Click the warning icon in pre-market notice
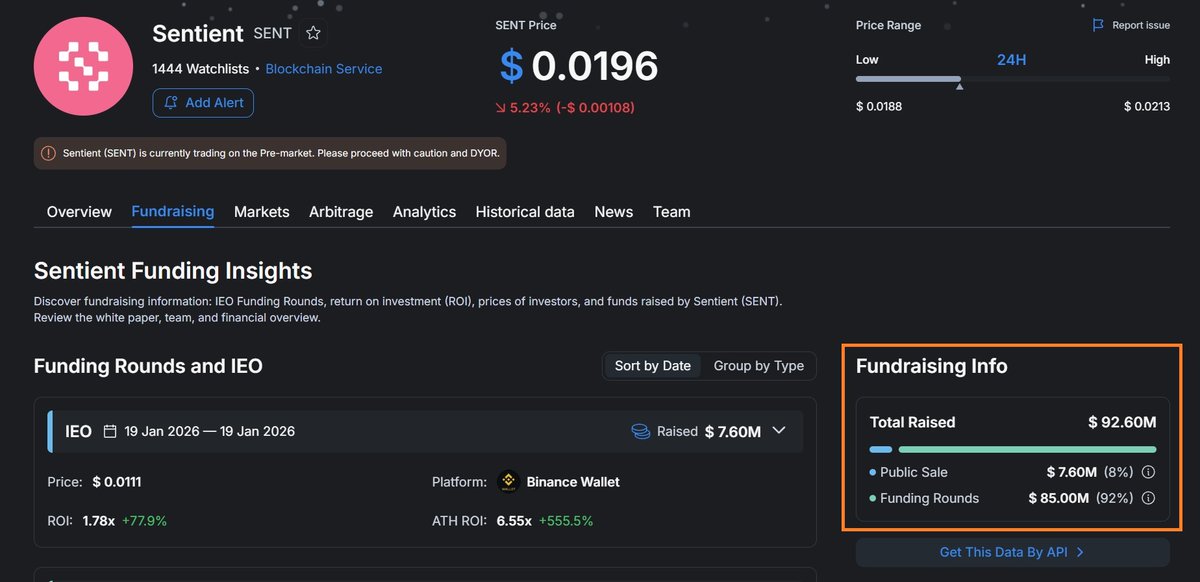The image size is (1200, 582). [x=48, y=153]
